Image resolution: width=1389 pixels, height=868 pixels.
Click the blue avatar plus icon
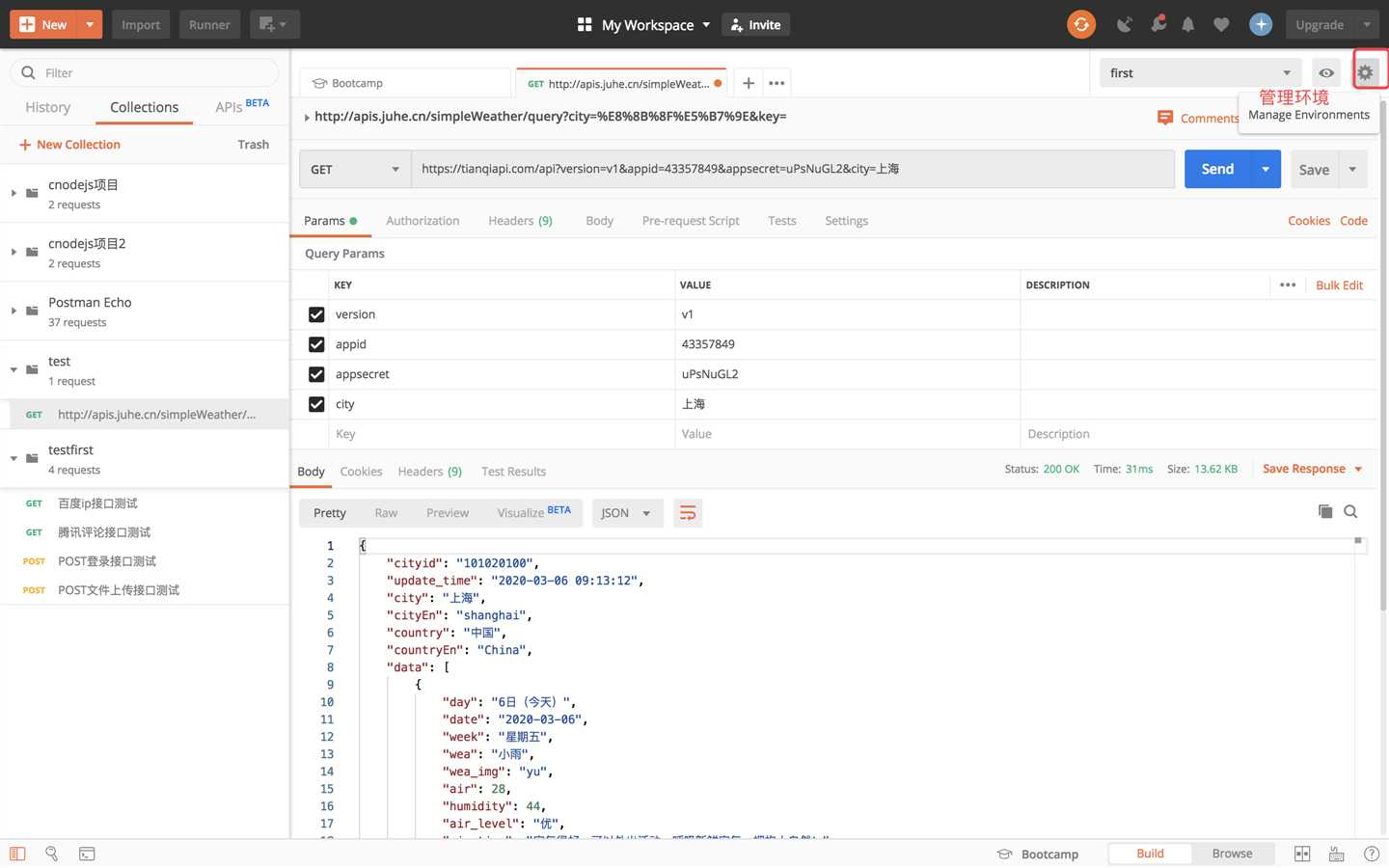[1261, 24]
